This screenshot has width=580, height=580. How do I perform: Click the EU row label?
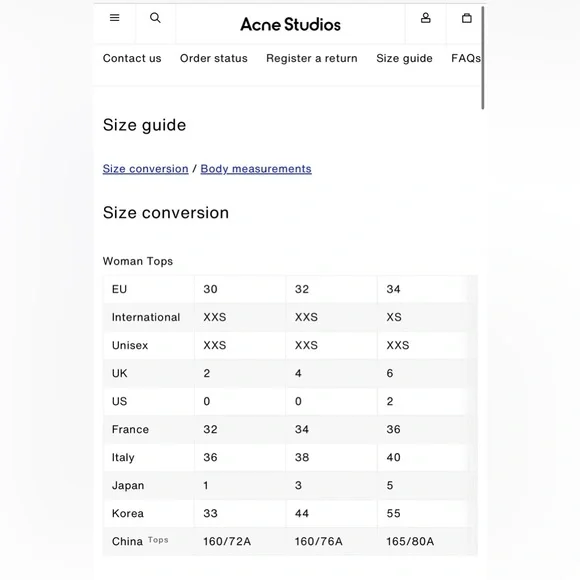coord(119,289)
